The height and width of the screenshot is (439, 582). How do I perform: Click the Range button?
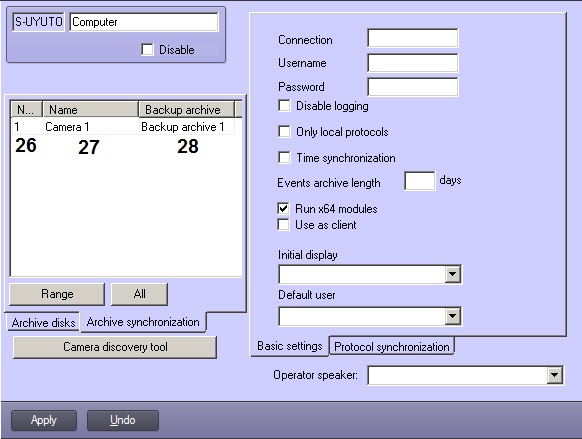click(x=57, y=294)
